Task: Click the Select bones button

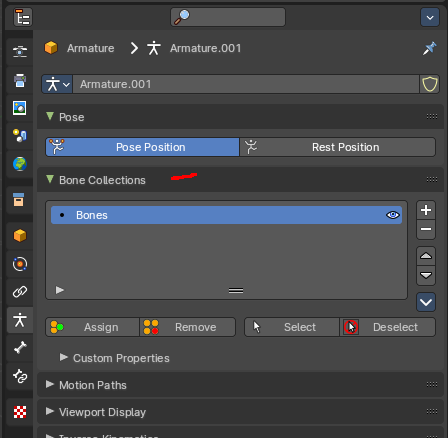Action: coord(292,327)
